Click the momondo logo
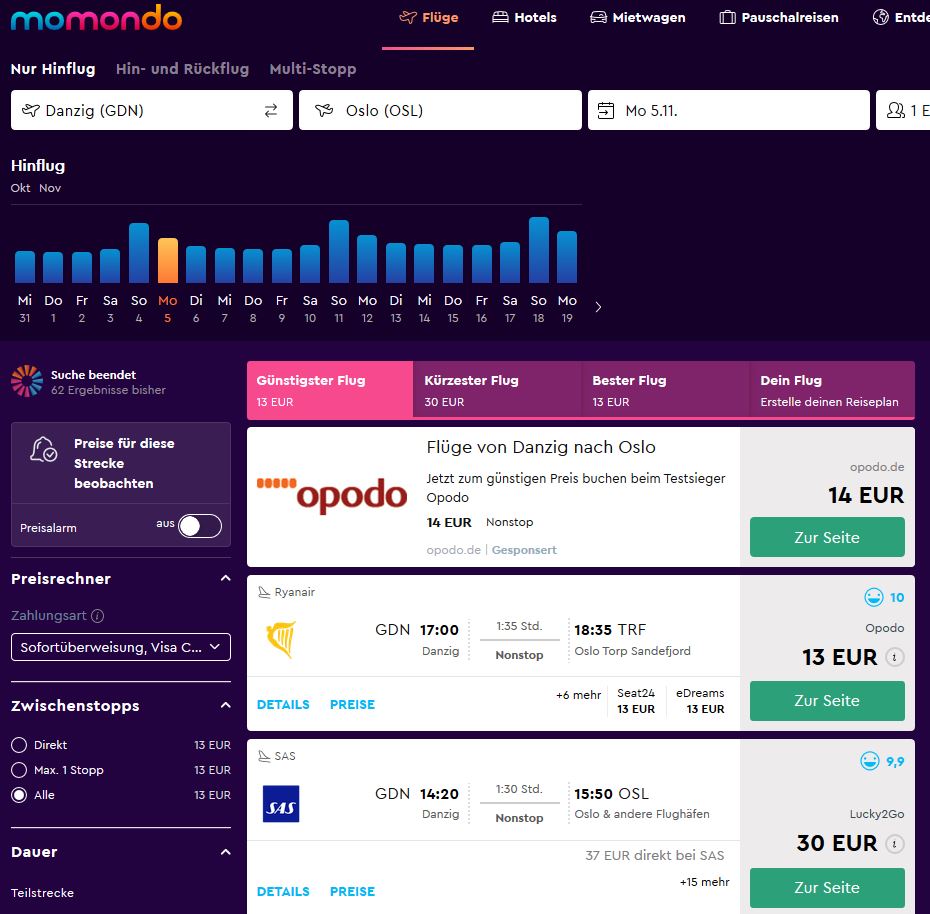The height and width of the screenshot is (914, 930). 96,18
